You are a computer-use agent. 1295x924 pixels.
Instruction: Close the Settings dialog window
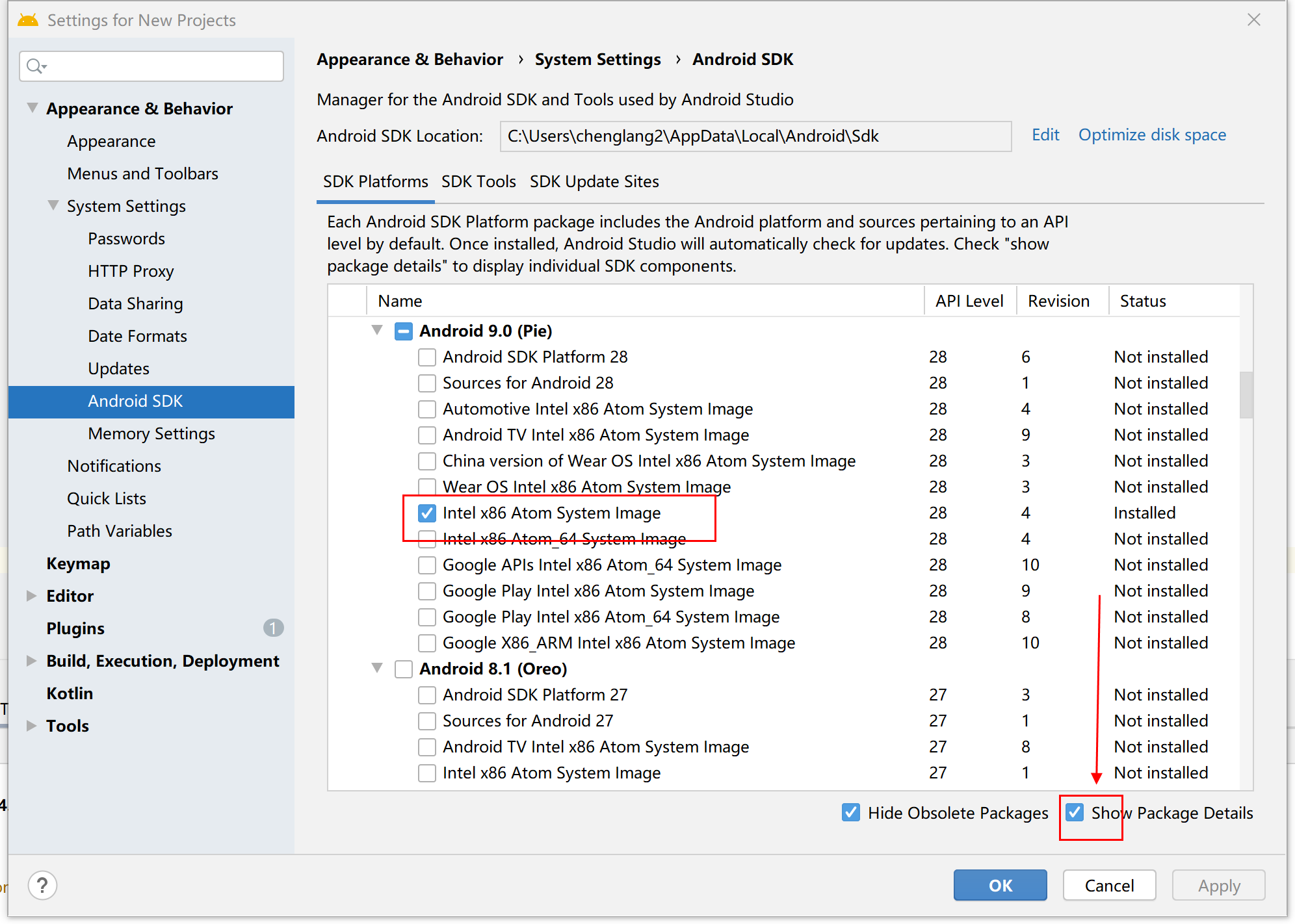(1254, 19)
